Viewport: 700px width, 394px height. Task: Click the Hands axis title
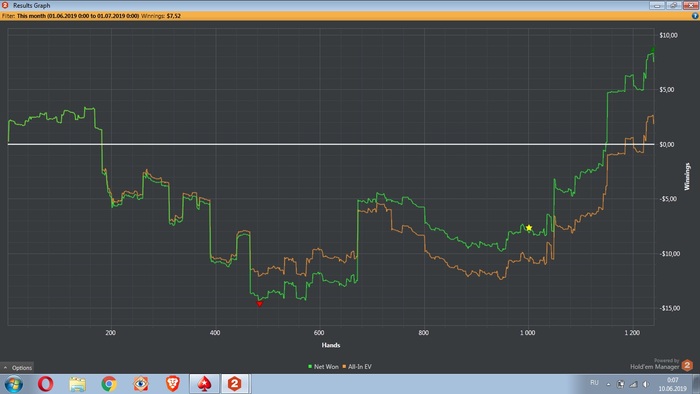click(x=331, y=345)
